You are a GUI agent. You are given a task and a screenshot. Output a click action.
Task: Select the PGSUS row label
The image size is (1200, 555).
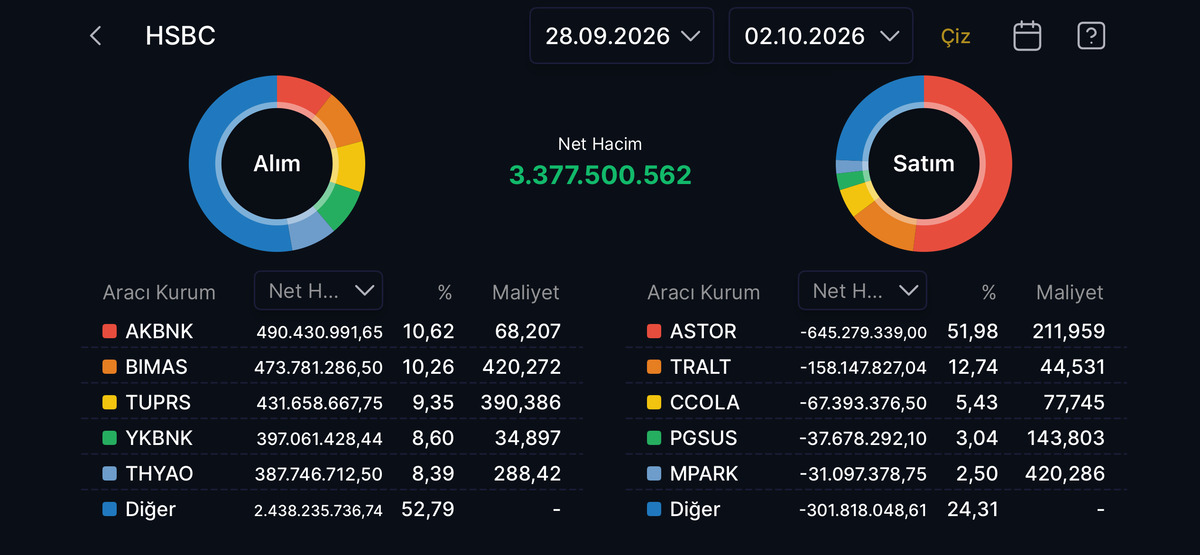pos(704,438)
